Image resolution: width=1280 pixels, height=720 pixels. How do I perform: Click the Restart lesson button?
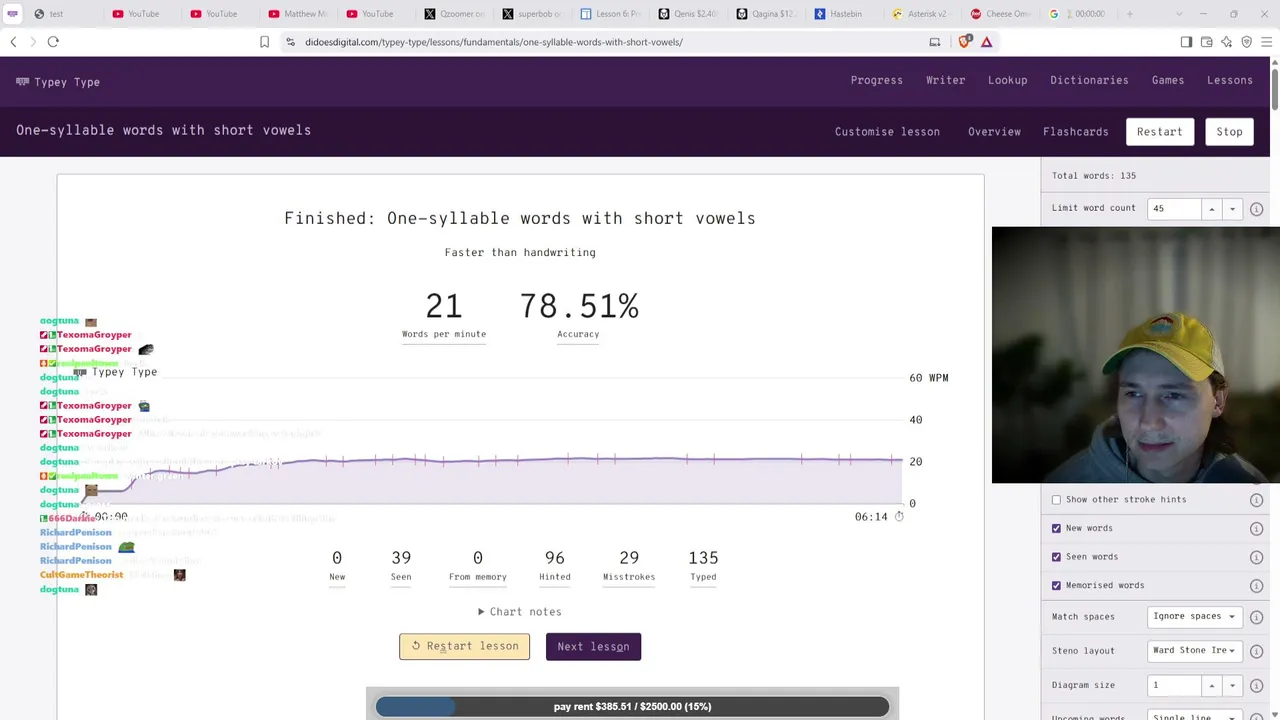pos(464,647)
